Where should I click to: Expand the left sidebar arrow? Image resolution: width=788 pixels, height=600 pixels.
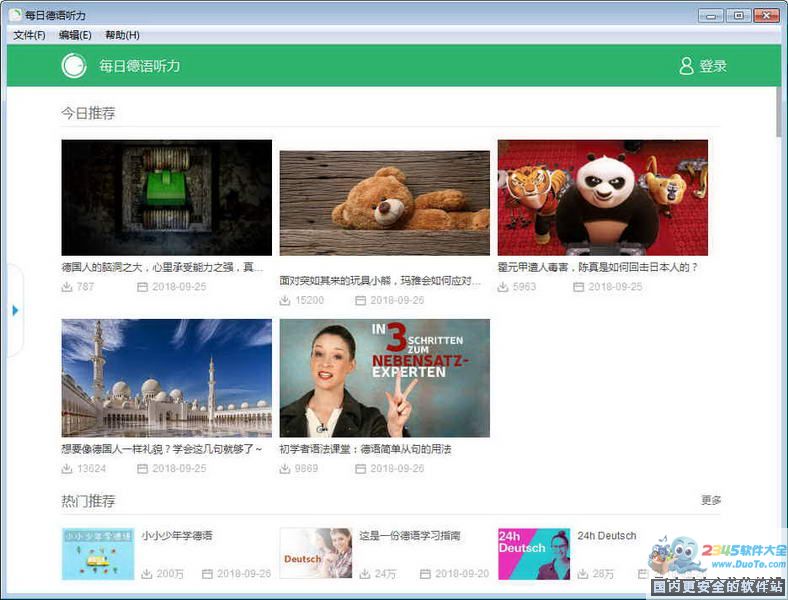tap(15, 310)
